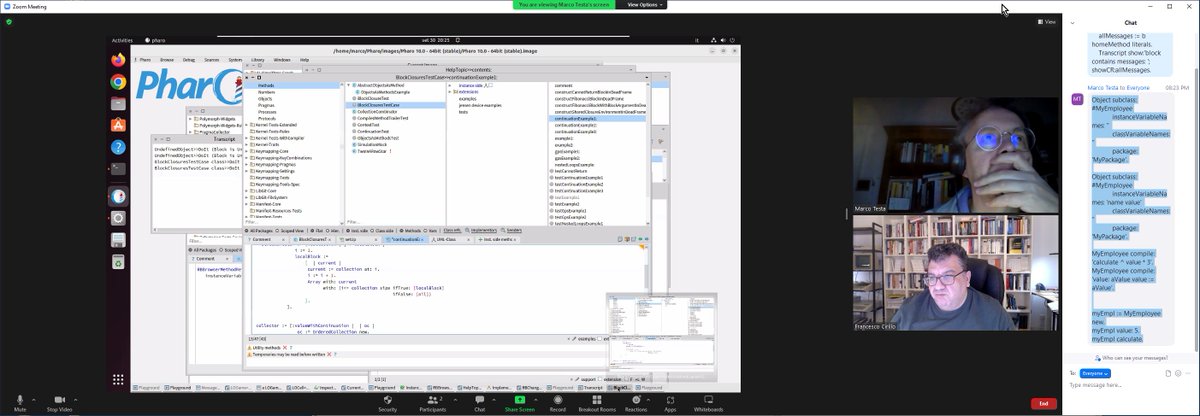Select Flat radio option

(x=317, y=230)
